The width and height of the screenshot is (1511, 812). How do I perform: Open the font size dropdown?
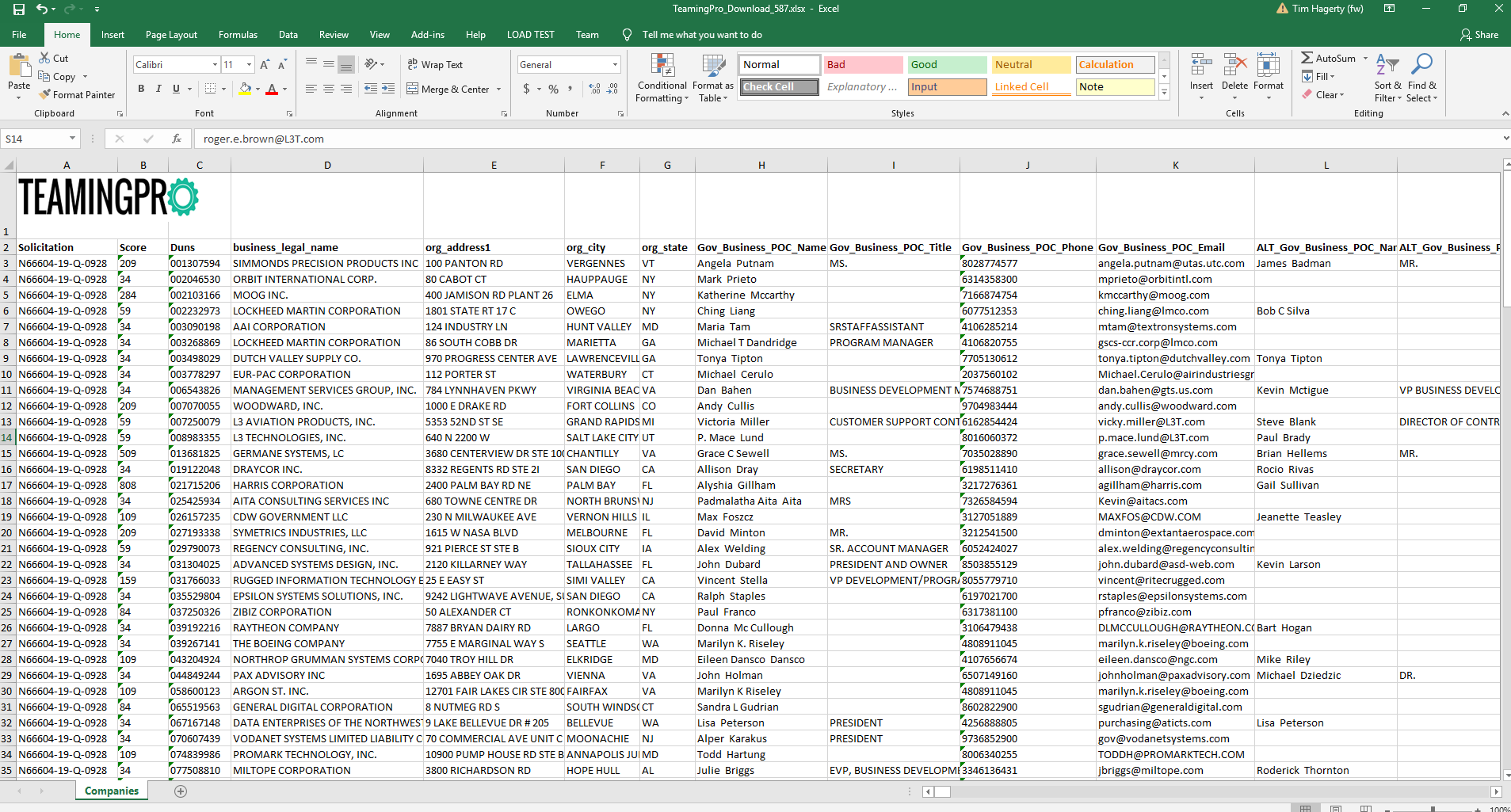[250, 64]
